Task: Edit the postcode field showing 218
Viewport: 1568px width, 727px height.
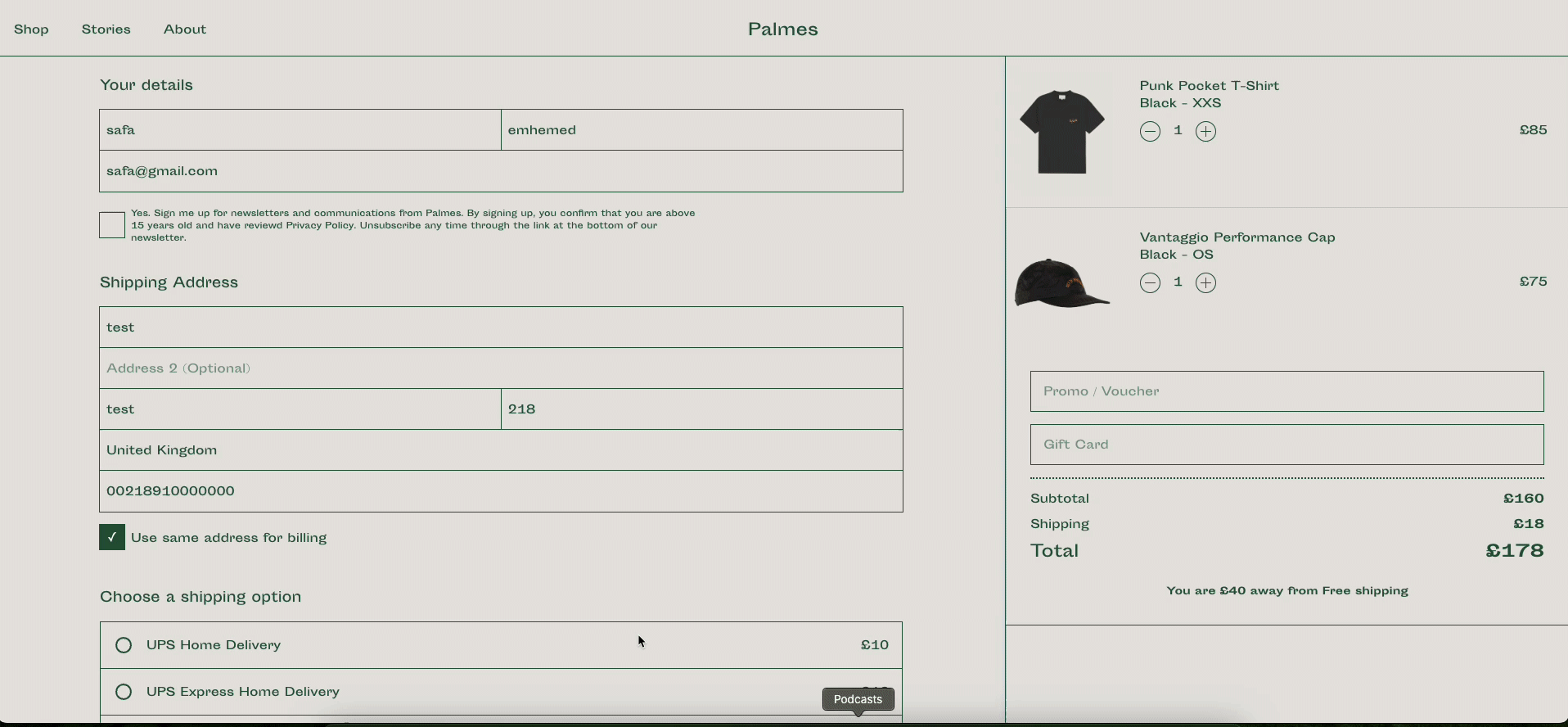Action: click(x=702, y=409)
